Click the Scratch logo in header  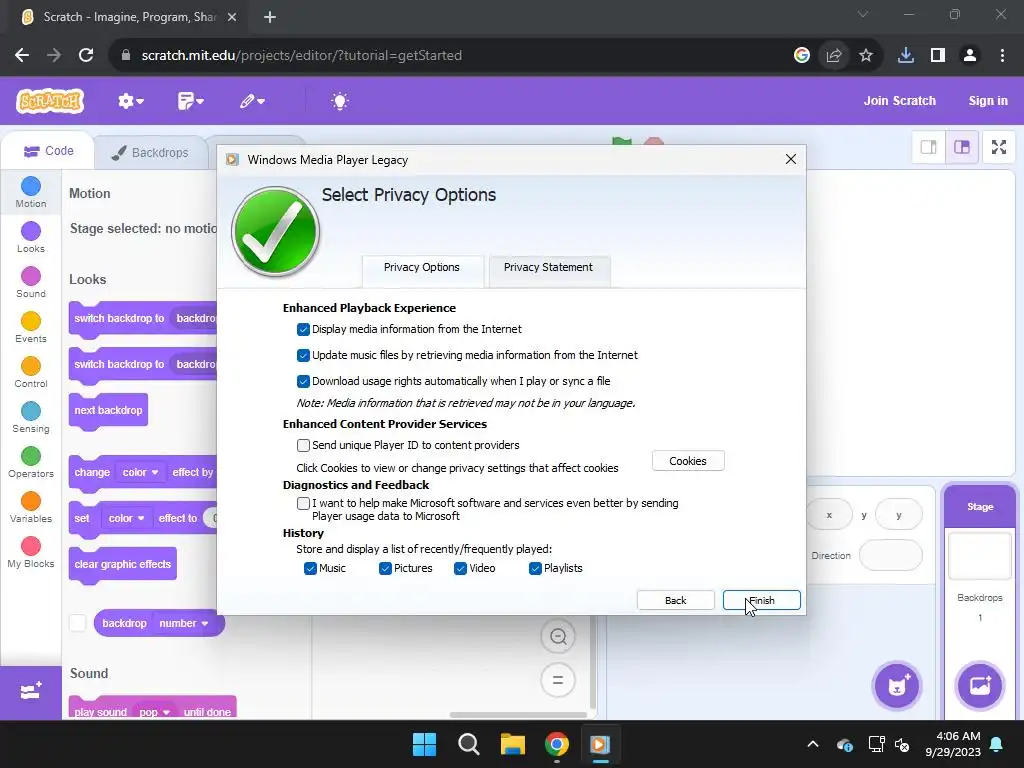coord(50,101)
